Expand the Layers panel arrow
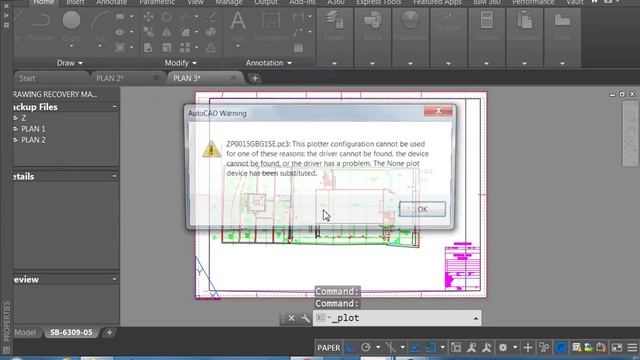 point(334,64)
